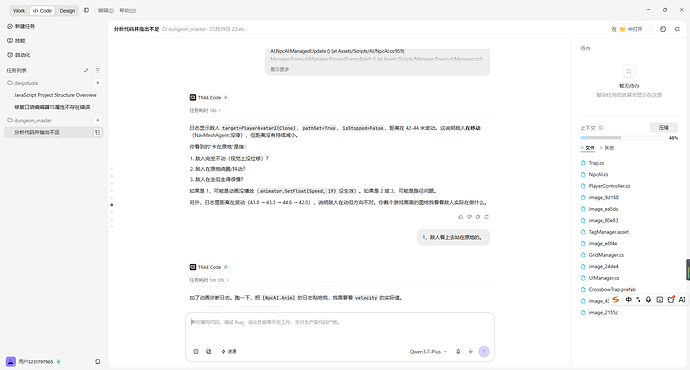Click the conversation outline active dot marker
The height and width of the screenshot is (370, 690).
(x=112, y=205)
